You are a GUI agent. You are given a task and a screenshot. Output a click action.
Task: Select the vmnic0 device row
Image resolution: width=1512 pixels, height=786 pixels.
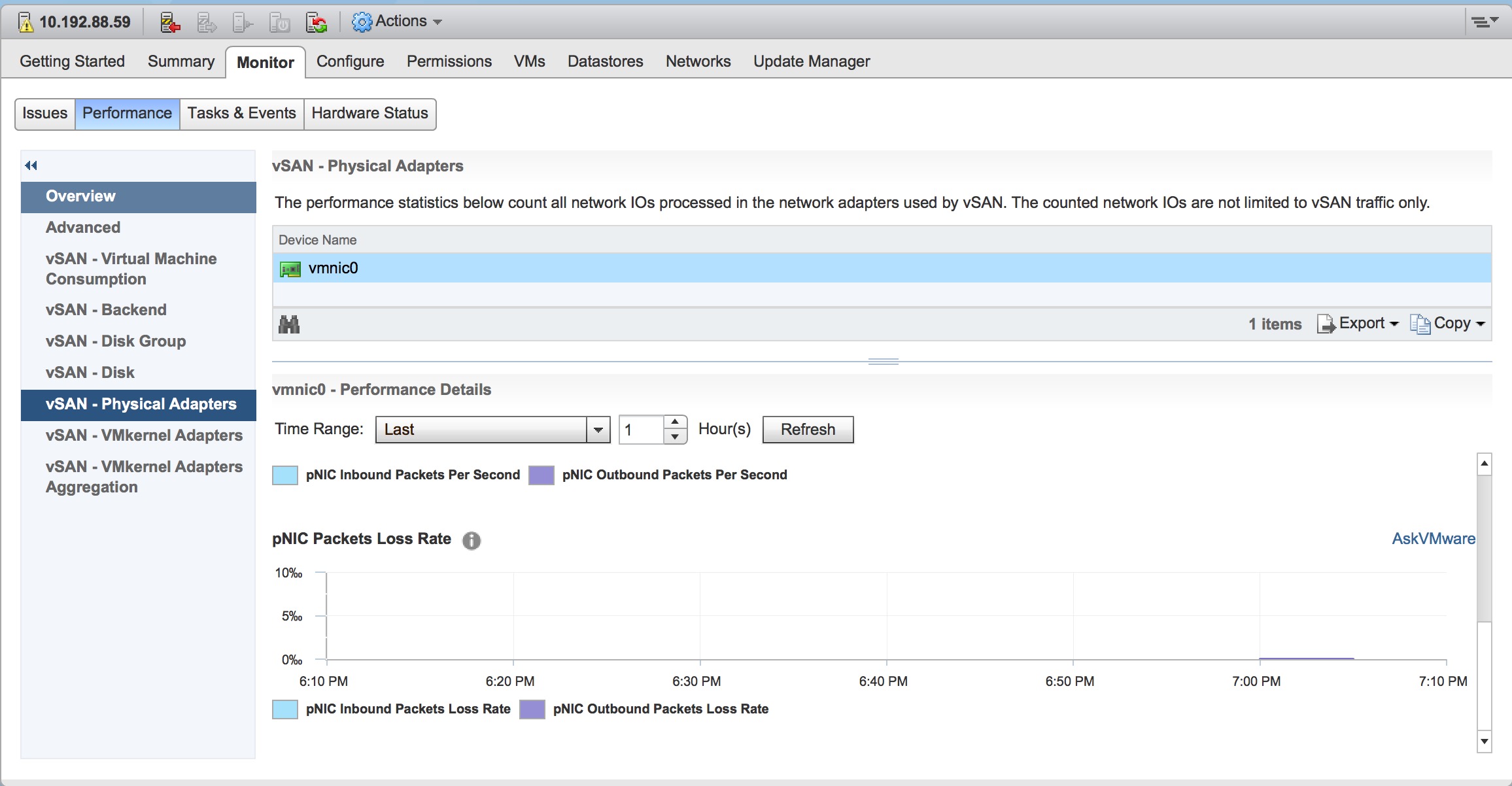click(x=882, y=268)
